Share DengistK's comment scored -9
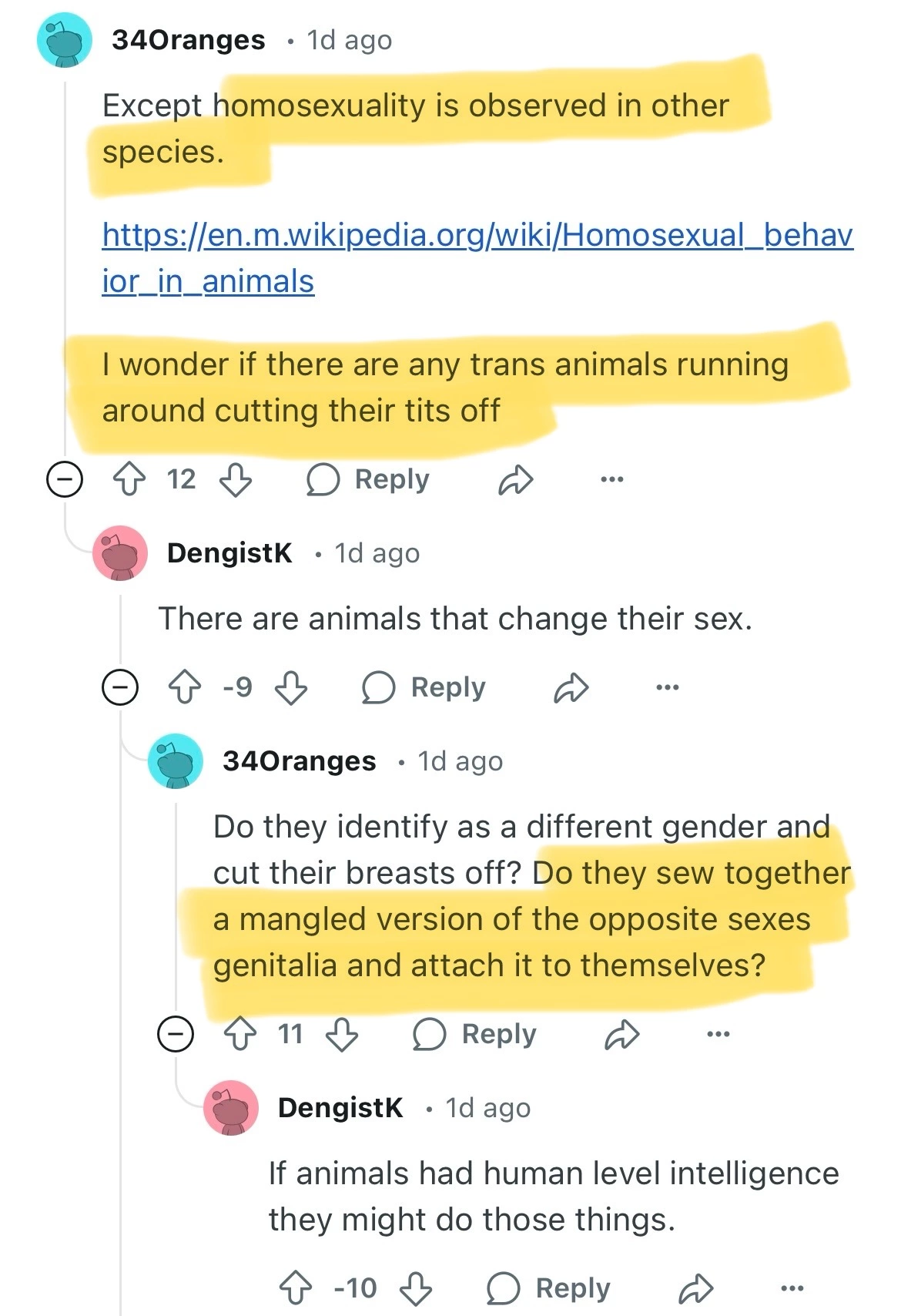Viewport: 901px width, 1316px height. pyautogui.click(x=571, y=687)
